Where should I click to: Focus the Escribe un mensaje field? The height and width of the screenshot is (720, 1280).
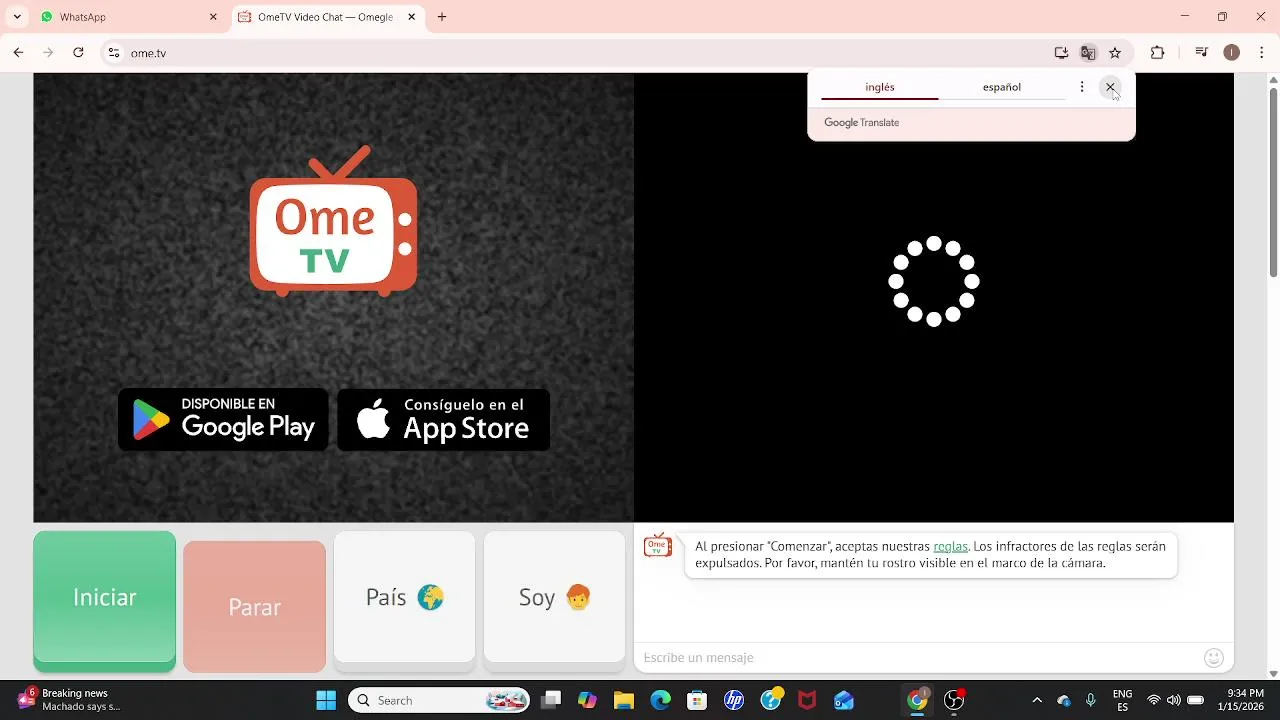pos(918,657)
